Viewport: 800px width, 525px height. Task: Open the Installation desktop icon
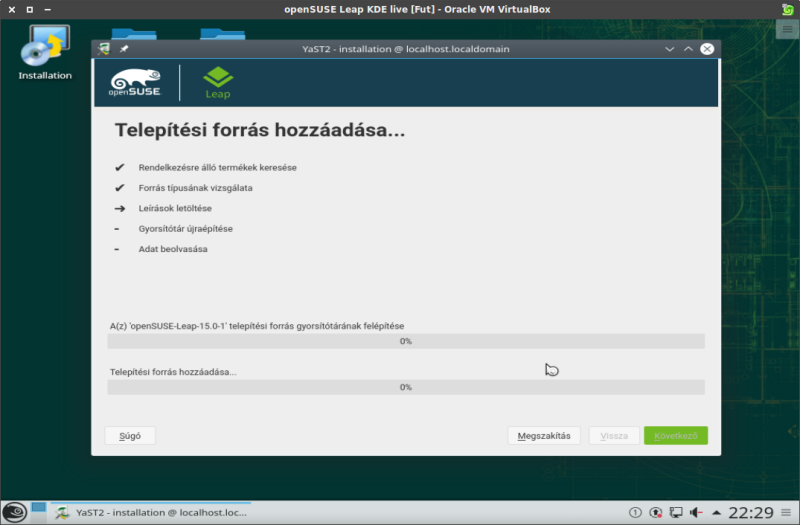click(x=45, y=53)
